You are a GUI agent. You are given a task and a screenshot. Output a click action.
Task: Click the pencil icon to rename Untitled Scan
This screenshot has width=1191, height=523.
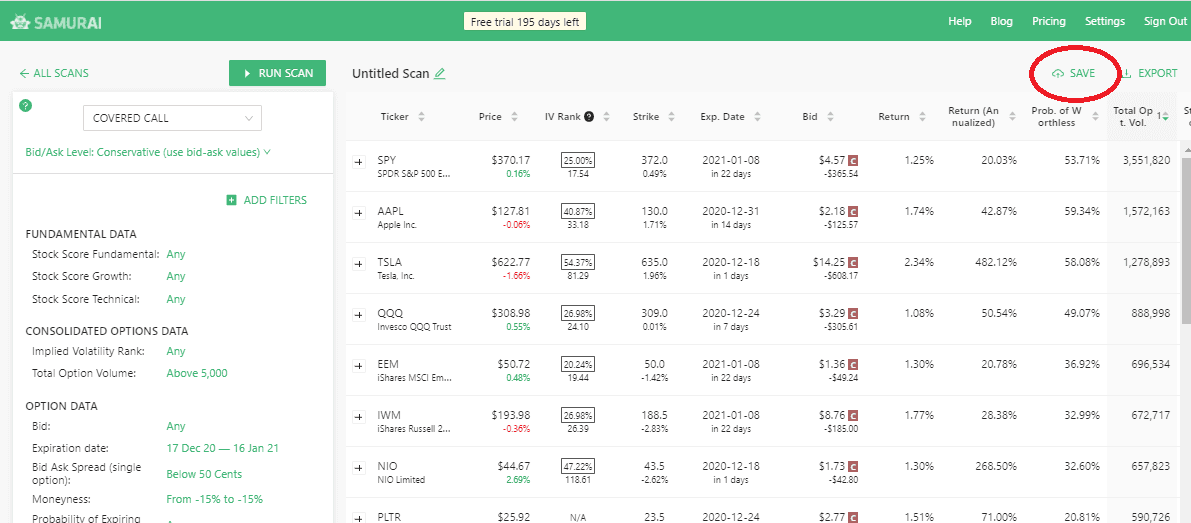click(440, 74)
